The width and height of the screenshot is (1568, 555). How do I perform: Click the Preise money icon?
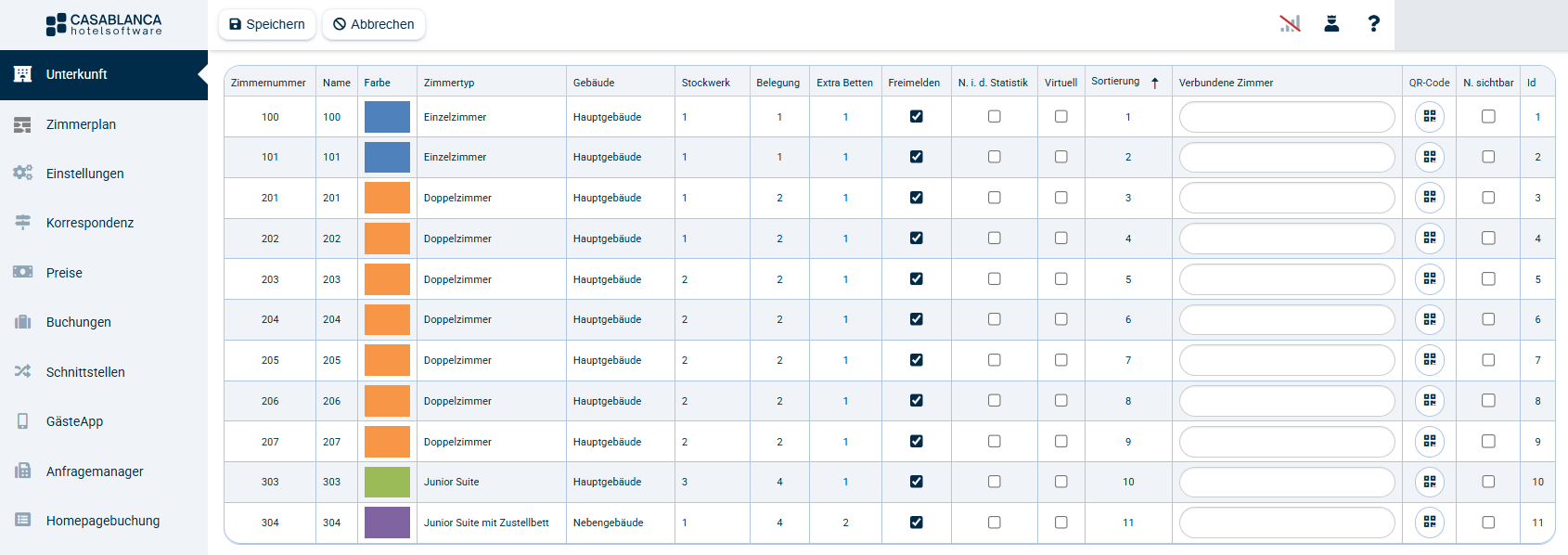click(23, 273)
